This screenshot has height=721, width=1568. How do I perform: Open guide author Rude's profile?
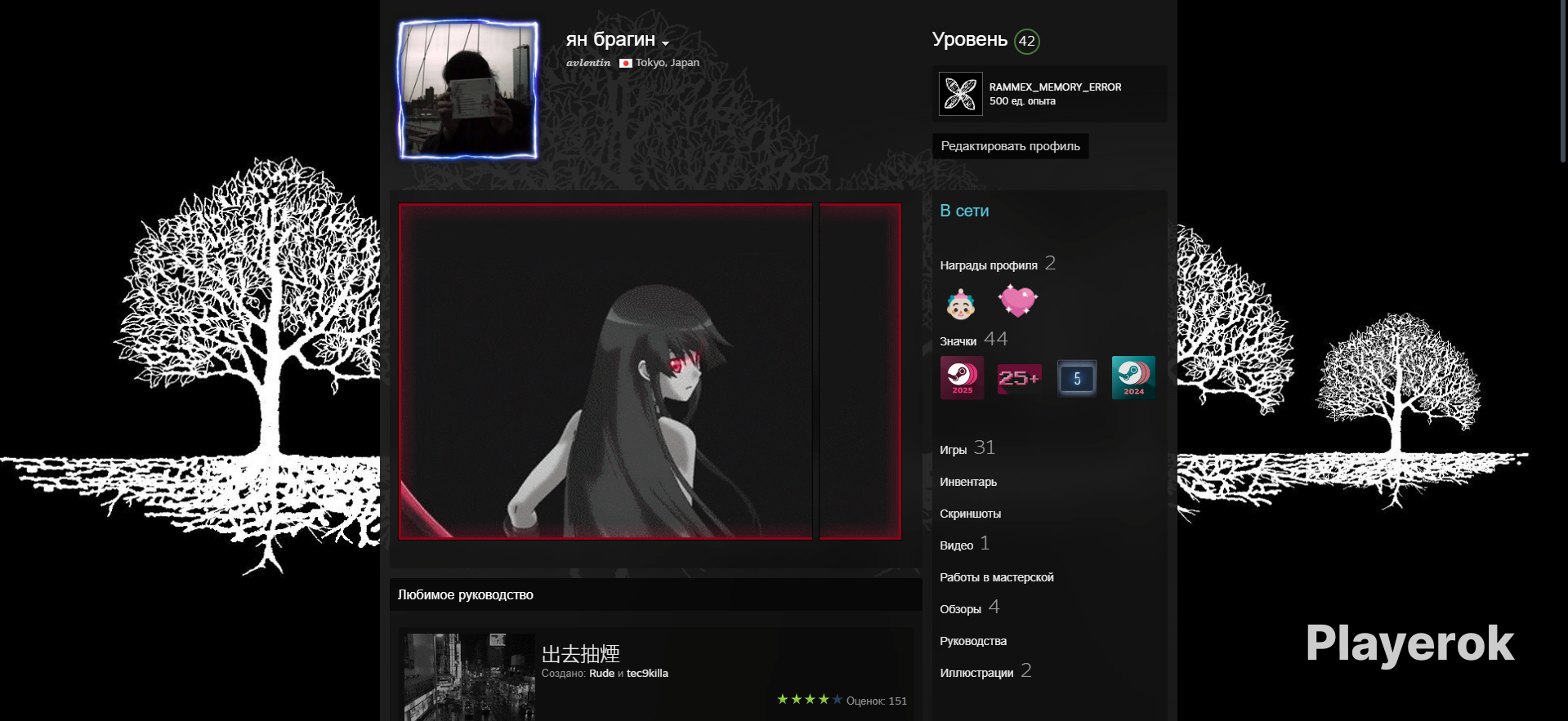point(601,674)
